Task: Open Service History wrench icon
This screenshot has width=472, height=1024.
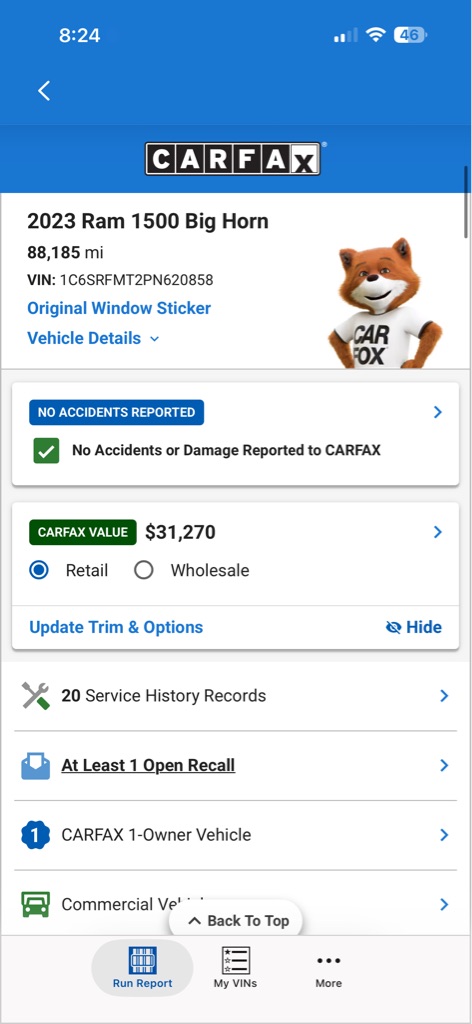Action: 36,696
